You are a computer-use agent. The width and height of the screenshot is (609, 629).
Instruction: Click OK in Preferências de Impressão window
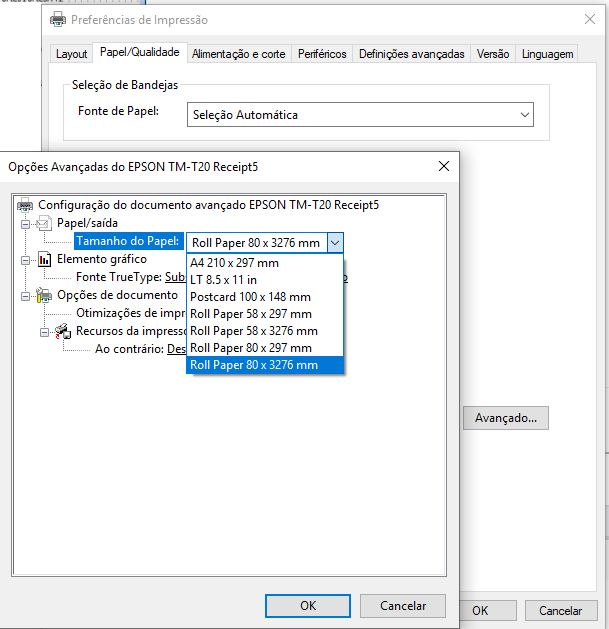[x=488, y=611]
